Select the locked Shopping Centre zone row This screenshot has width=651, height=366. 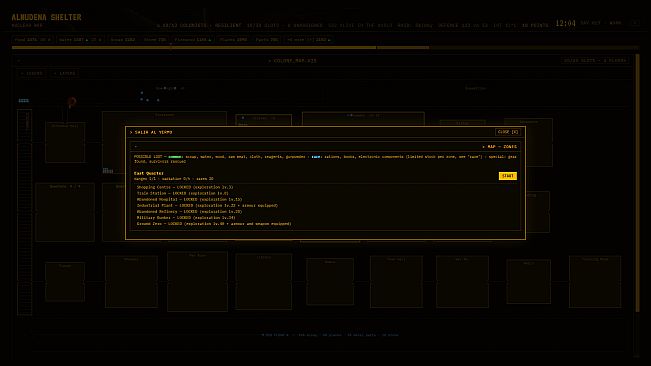tap(185, 187)
